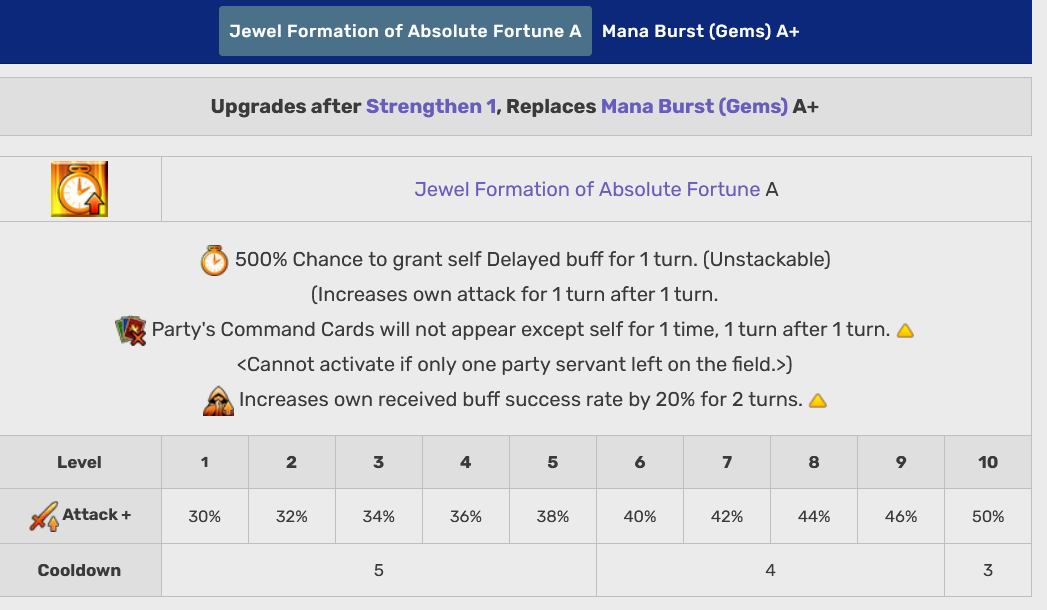The image size is (1047, 610).
Task: Select Jewel Formation of Absolute Fortune A tab
Action: point(405,31)
